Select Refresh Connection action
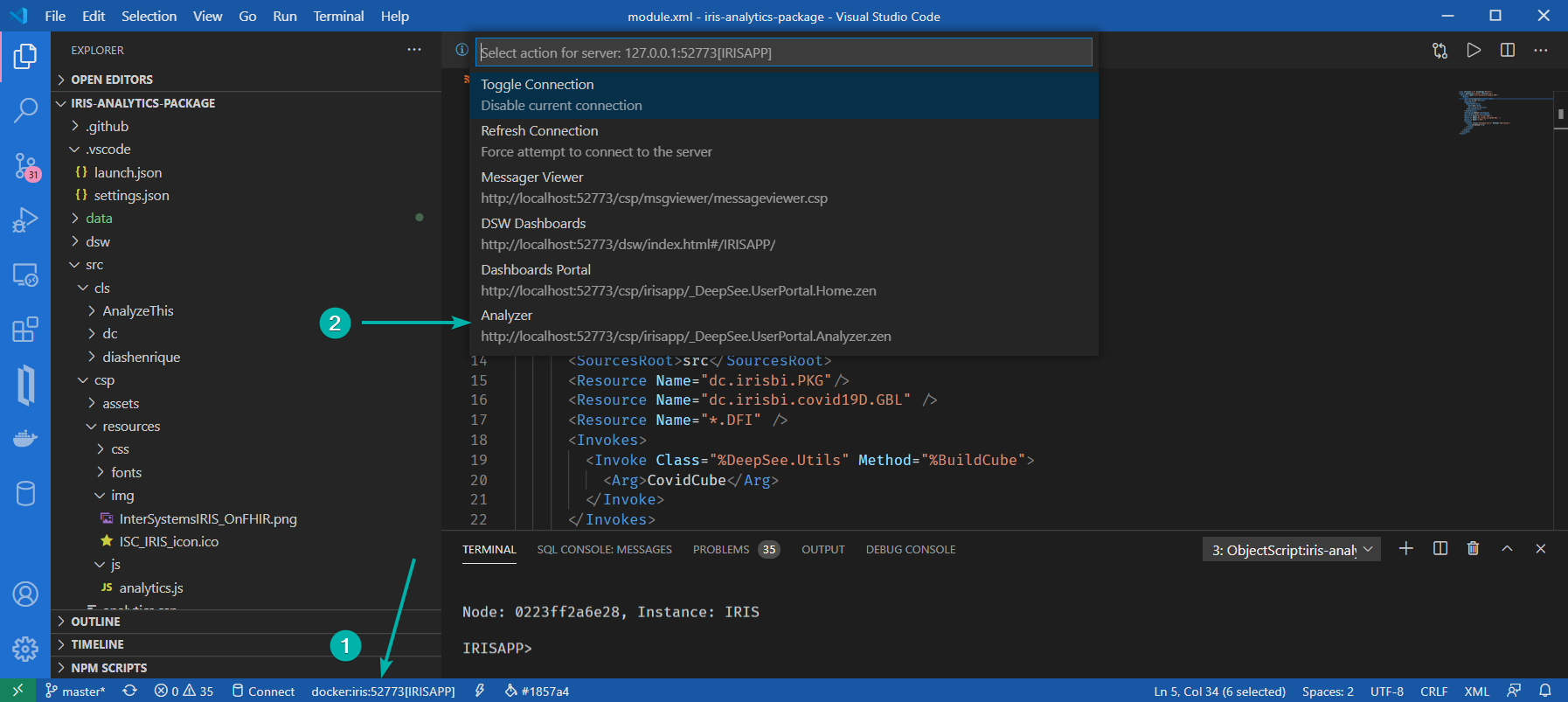The image size is (1568, 702). [x=783, y=142]
